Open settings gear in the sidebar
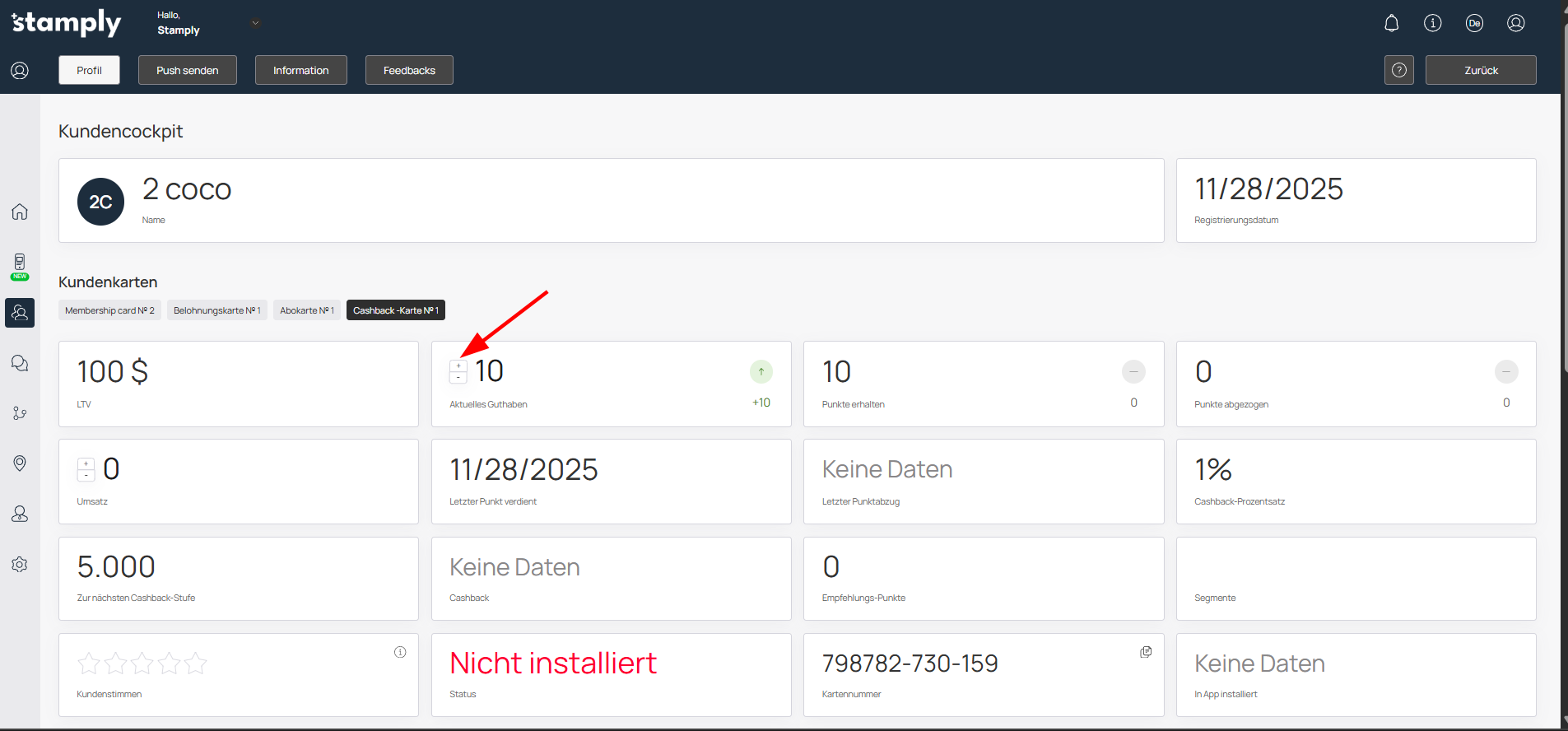This screenshot has height=731, width=1568. (20, 564)
